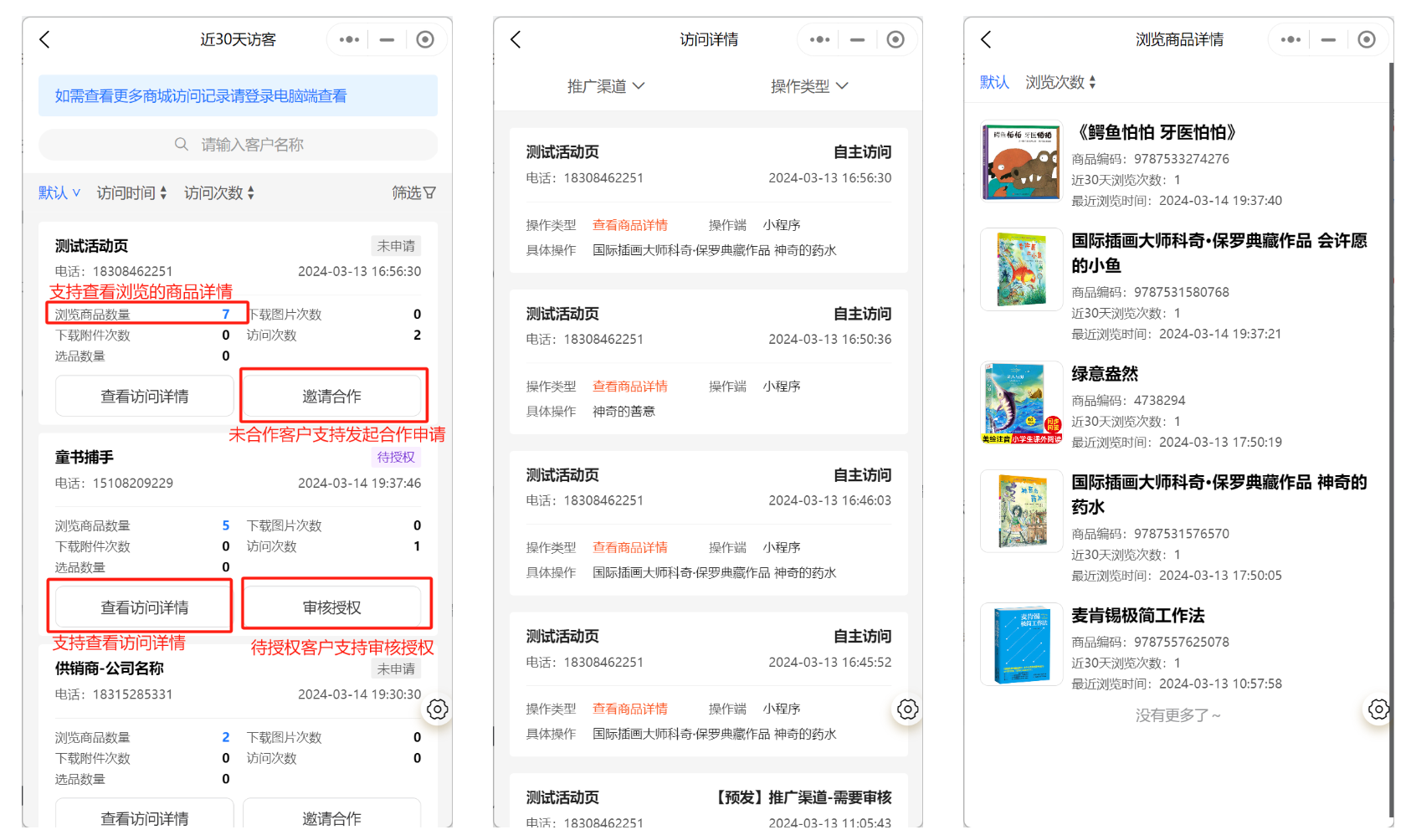Go back from 访问详情 screen

(x=516, y=39)
